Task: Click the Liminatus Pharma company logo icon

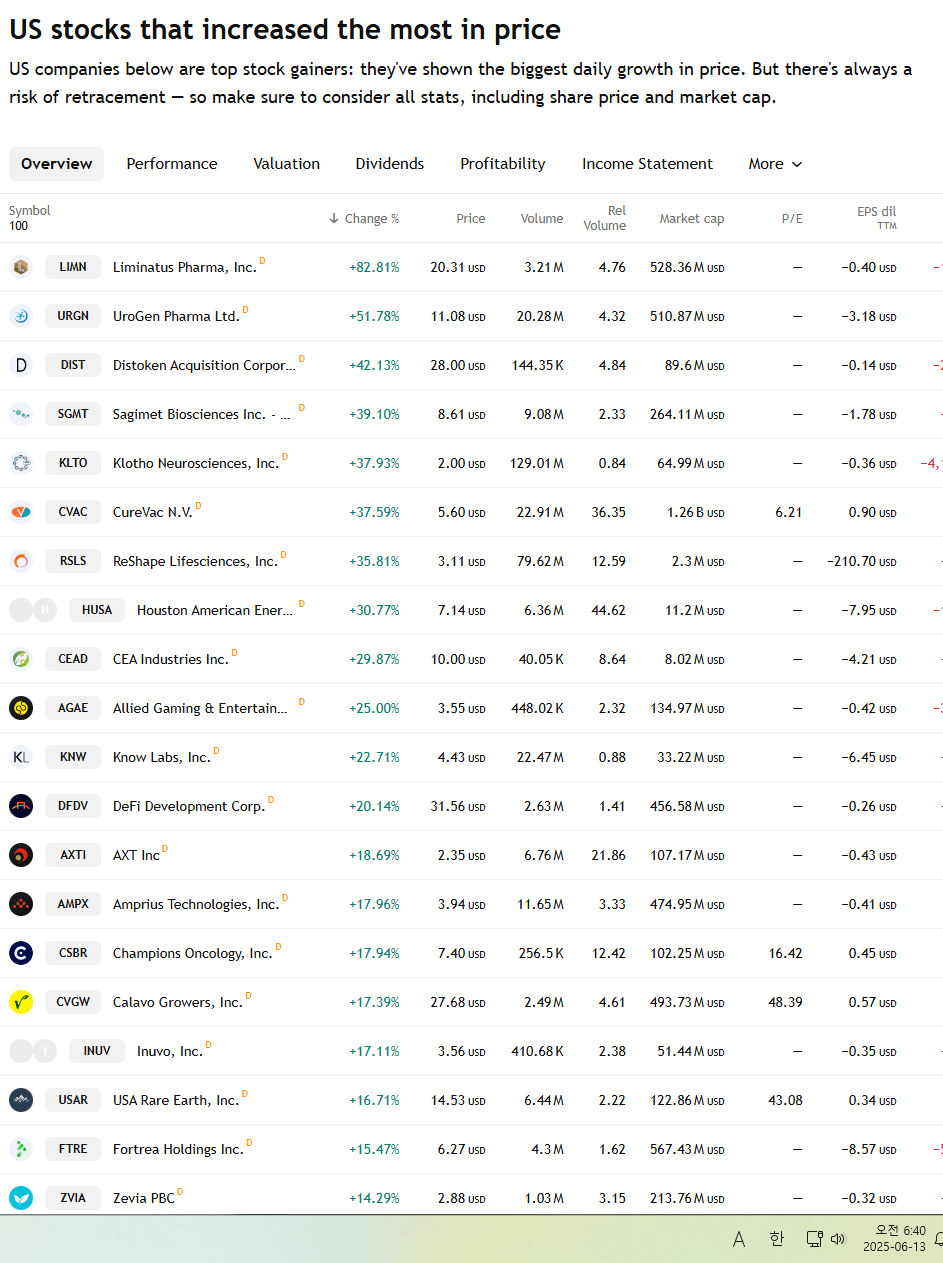Action: [21, 267]
